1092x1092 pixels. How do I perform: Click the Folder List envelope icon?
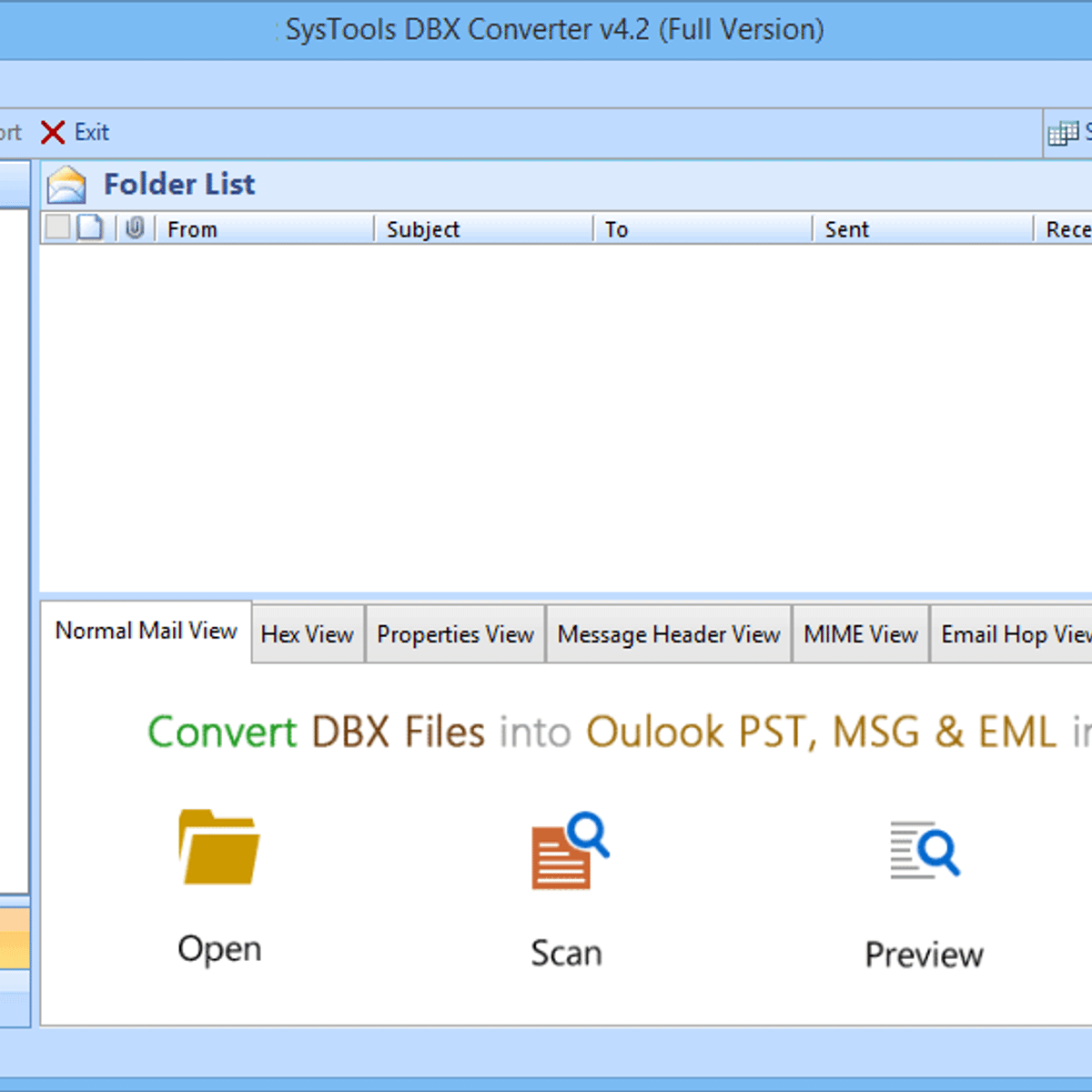[x=66, y=185]
